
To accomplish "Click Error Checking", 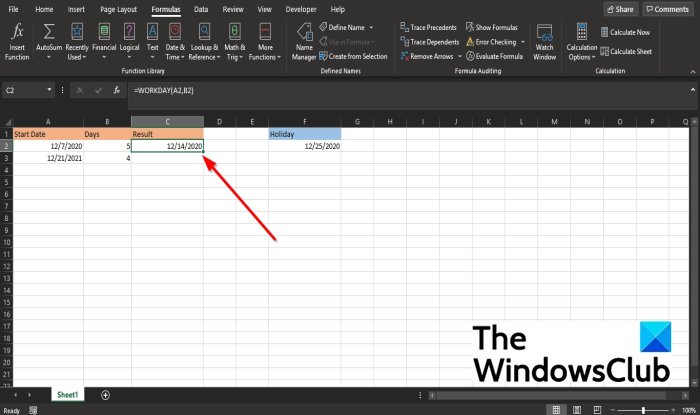I will pos(491,42).
